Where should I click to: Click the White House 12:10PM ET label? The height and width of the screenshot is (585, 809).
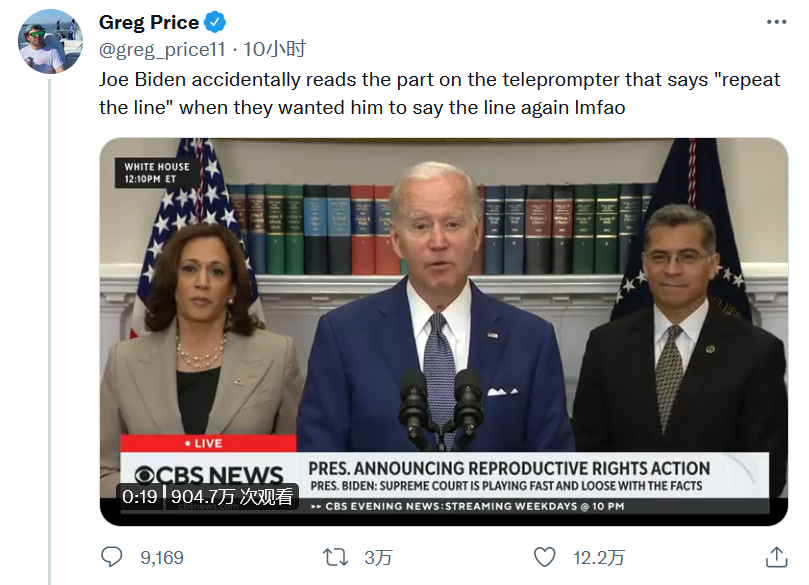coord(157,172)
